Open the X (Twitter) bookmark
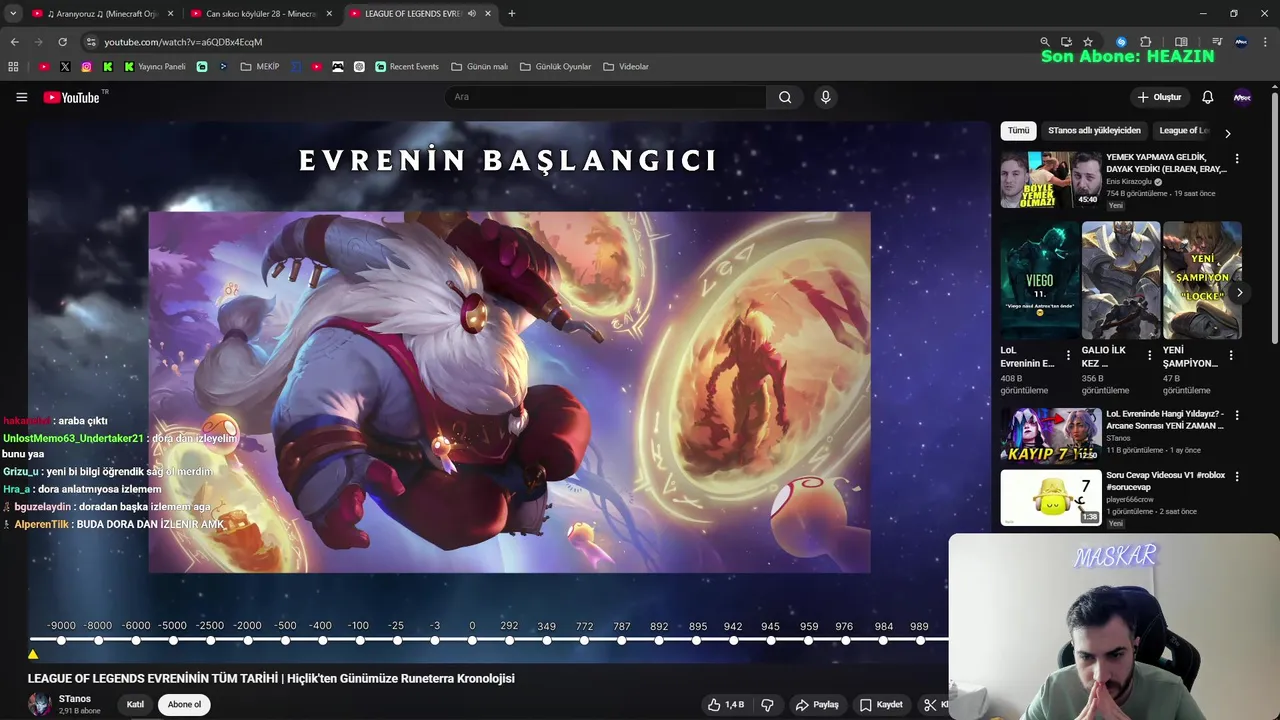The image size is (1280, 720). 65,67
